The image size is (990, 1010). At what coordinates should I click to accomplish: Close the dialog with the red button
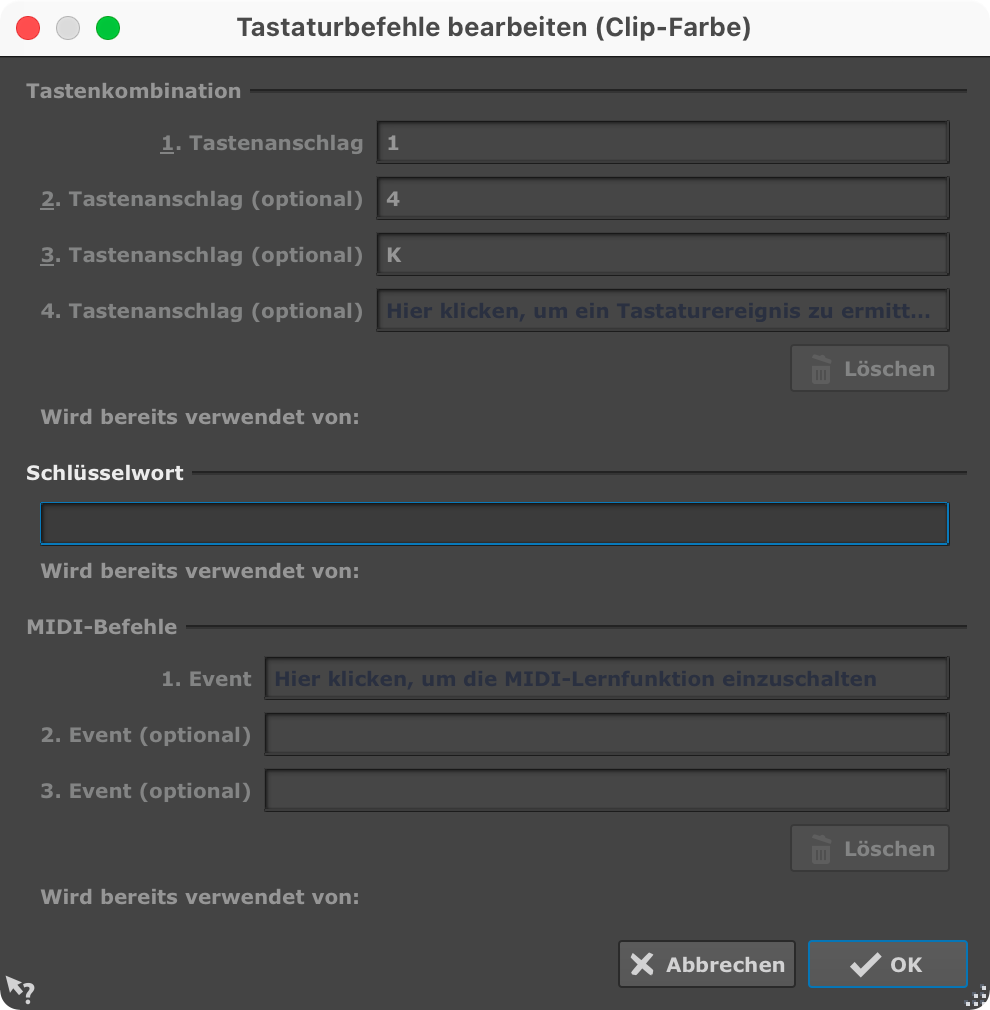(x=29, y=28)
